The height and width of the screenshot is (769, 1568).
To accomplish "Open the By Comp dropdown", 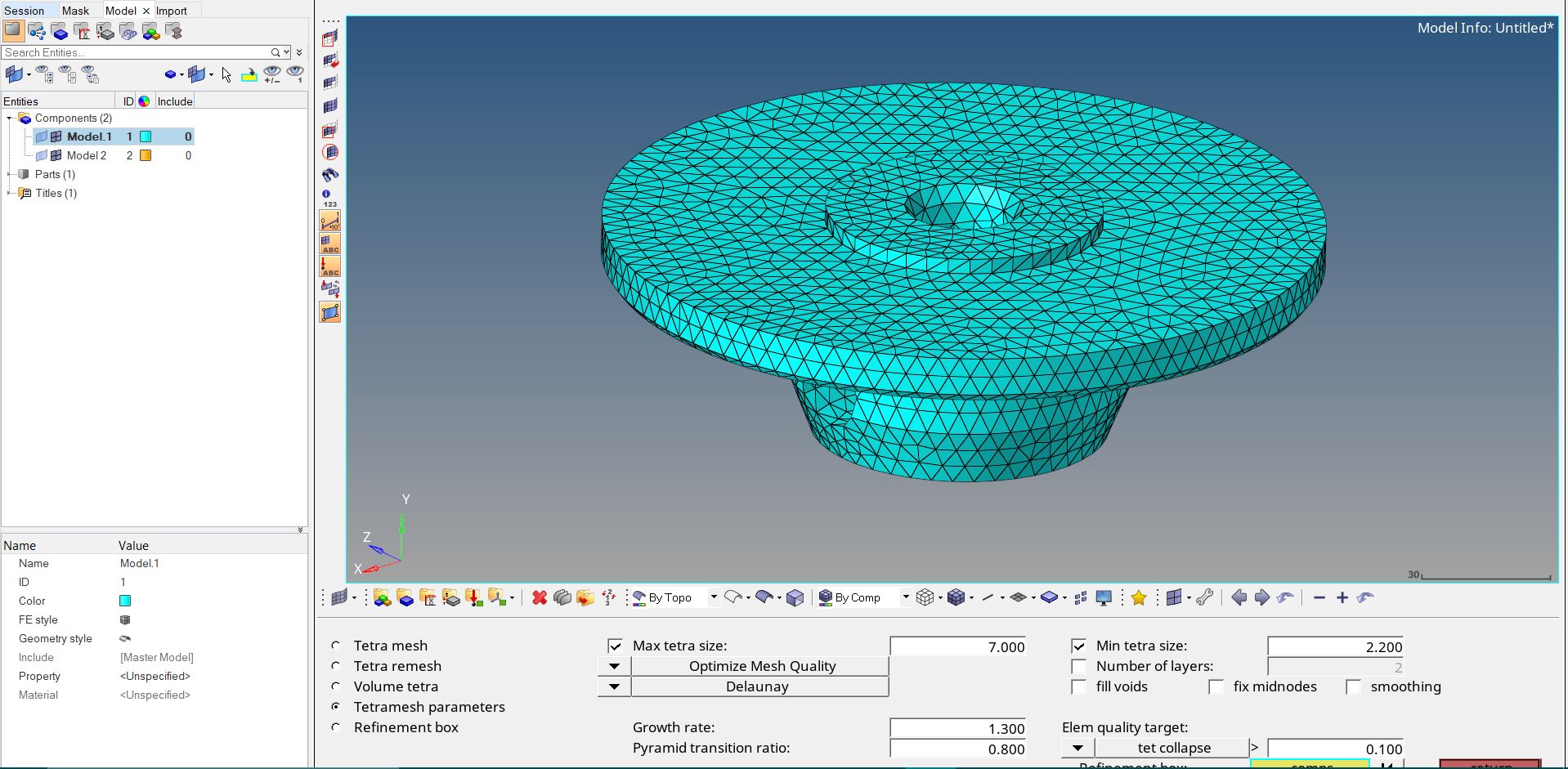I will (x=905, y=597).
